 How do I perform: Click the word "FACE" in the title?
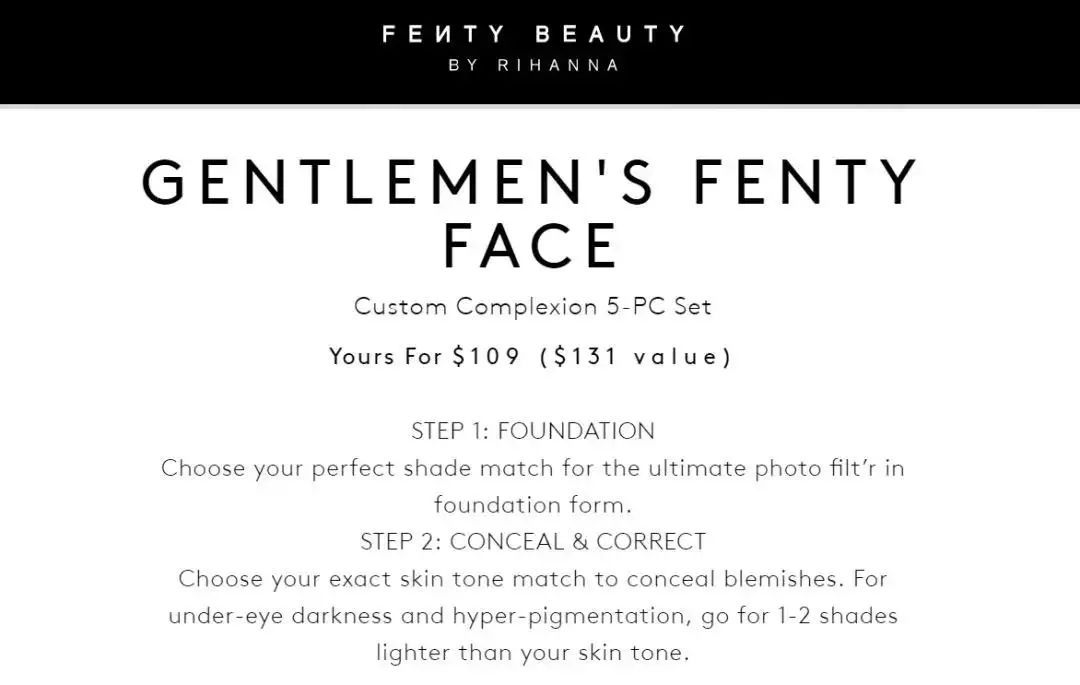(532, 246)
